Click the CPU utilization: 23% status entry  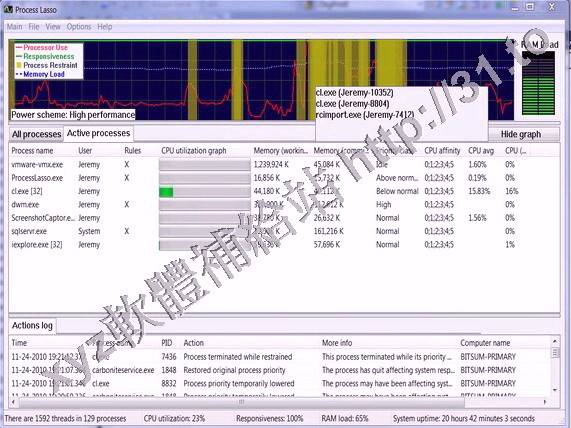tap(174, 419)
